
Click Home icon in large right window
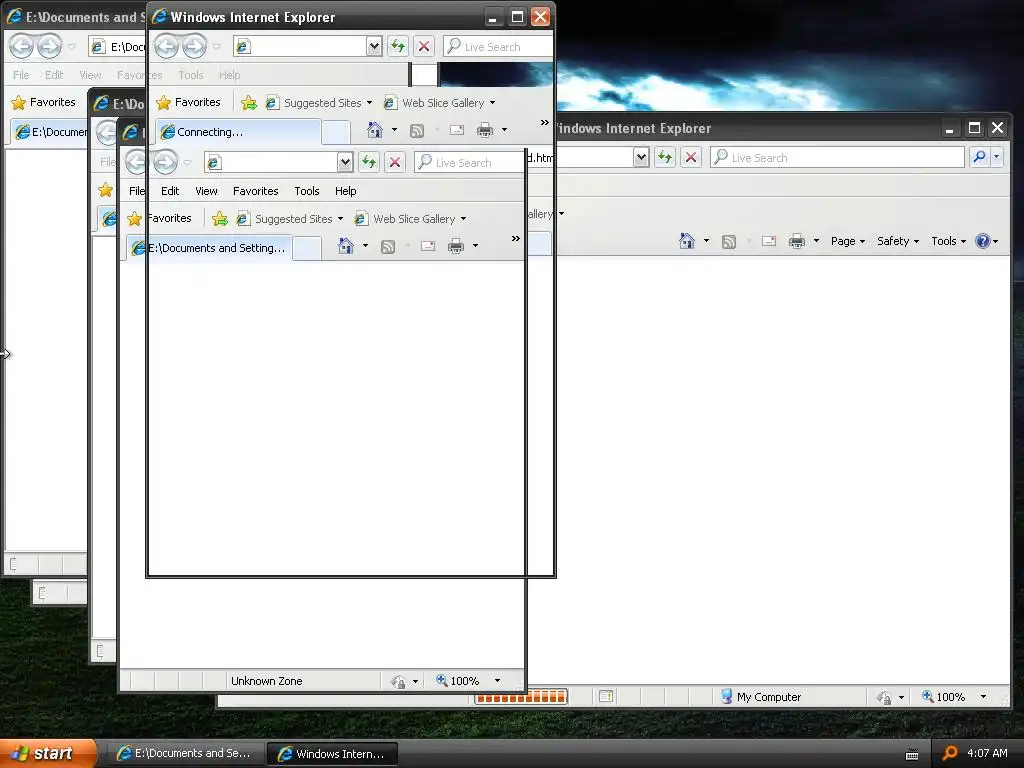coord(687,241)
